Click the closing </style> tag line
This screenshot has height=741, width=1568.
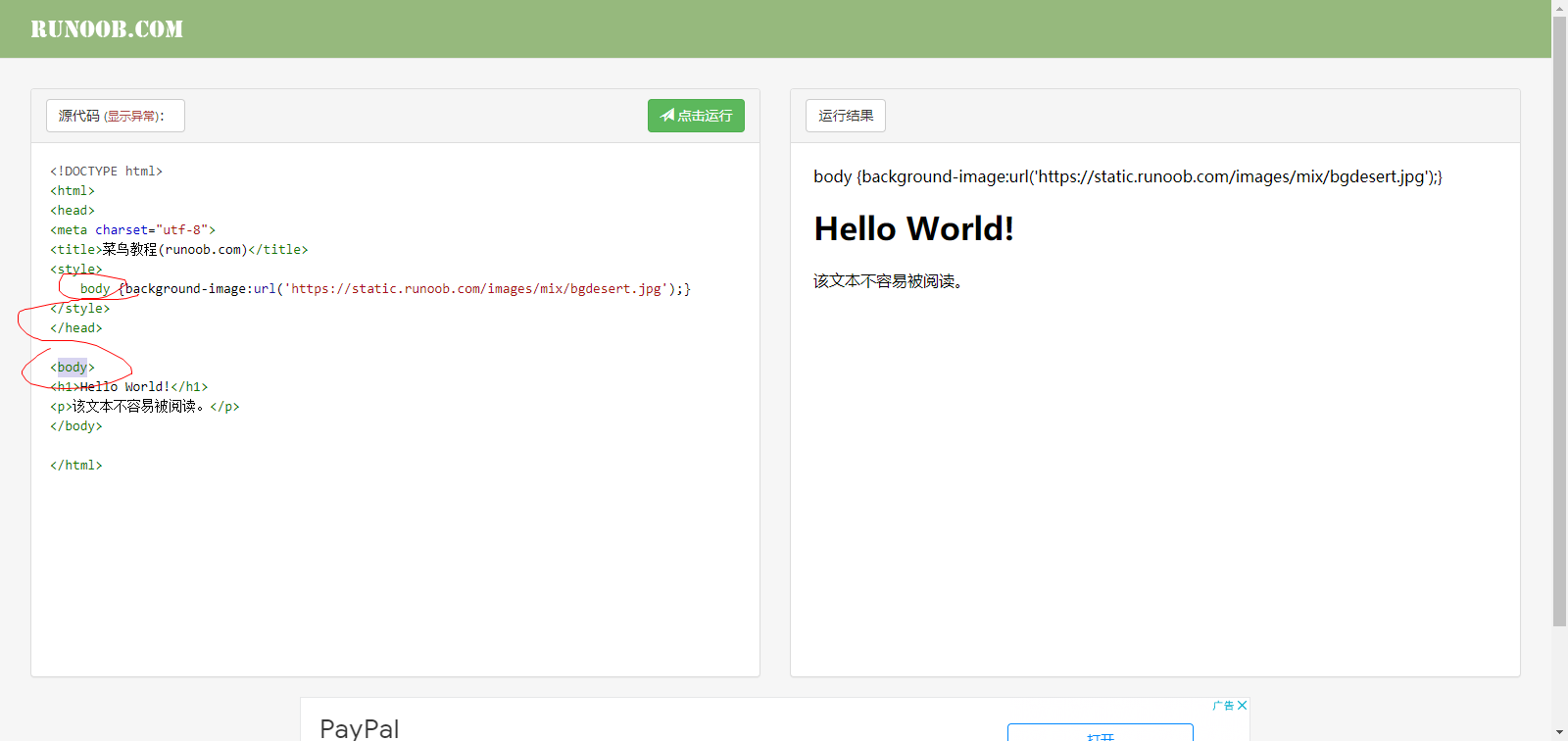click(79, 308)
